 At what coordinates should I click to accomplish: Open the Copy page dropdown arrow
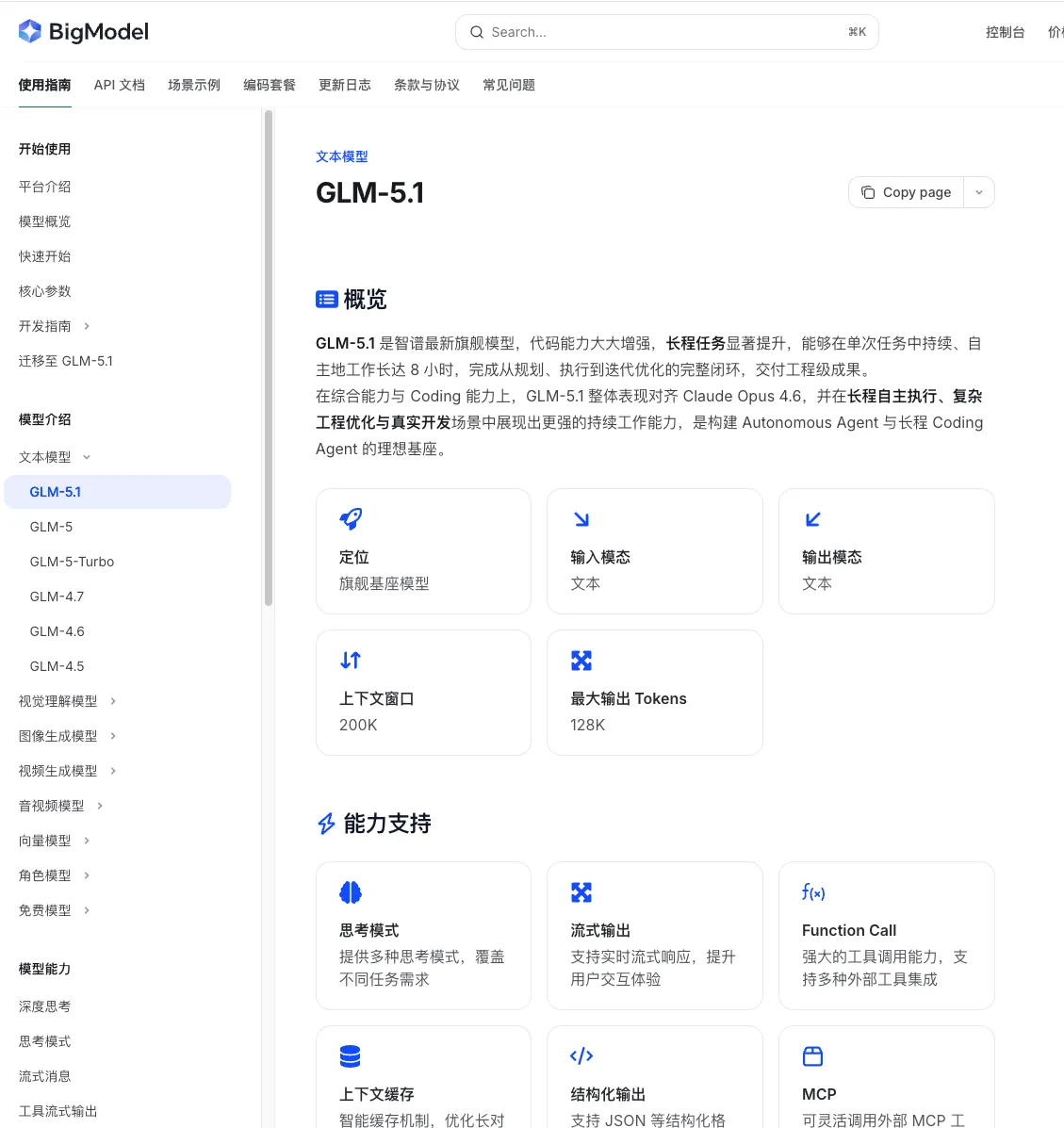979,193
